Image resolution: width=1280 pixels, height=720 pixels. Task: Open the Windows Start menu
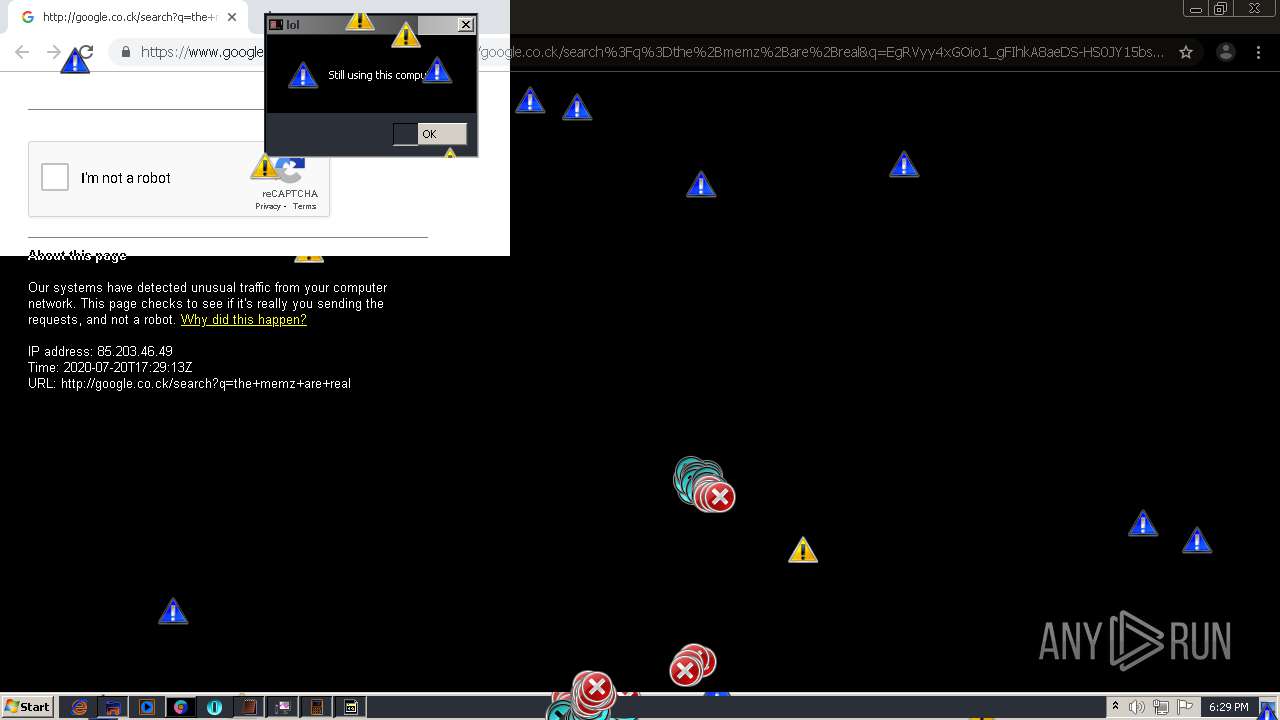coord(27,707)
